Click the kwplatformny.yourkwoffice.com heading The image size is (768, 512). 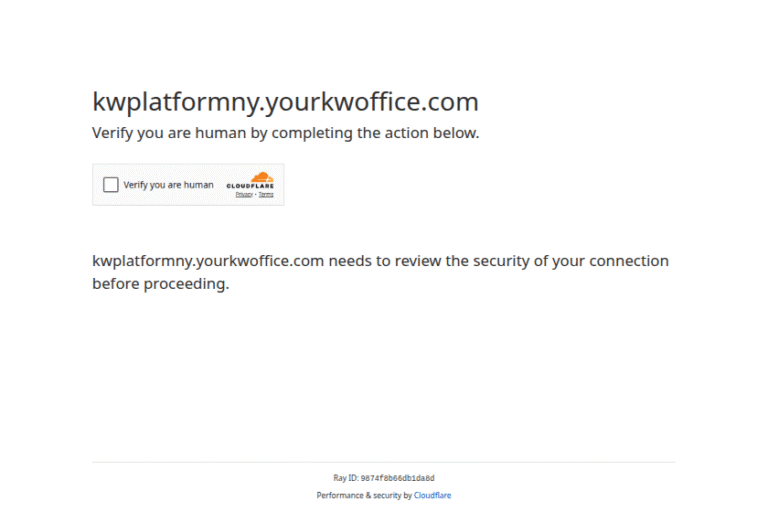(285, 102)
